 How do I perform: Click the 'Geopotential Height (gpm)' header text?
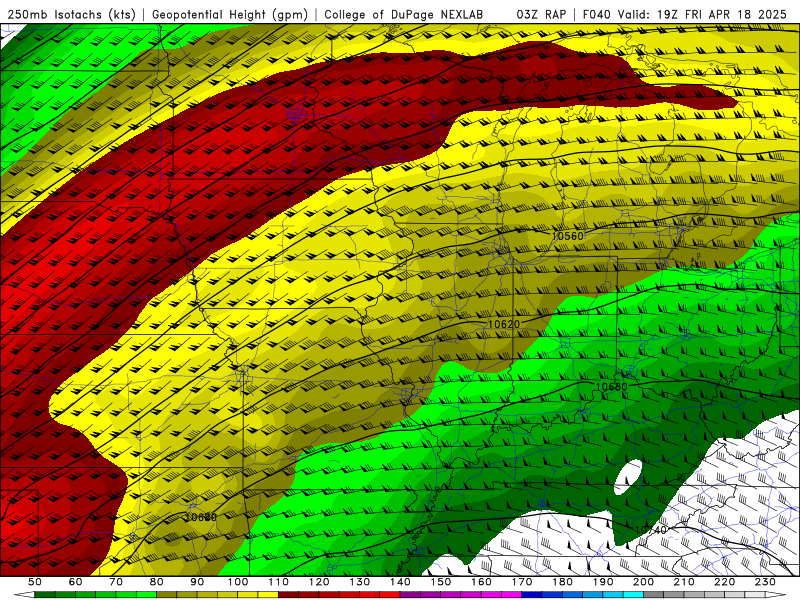point(230,14)
